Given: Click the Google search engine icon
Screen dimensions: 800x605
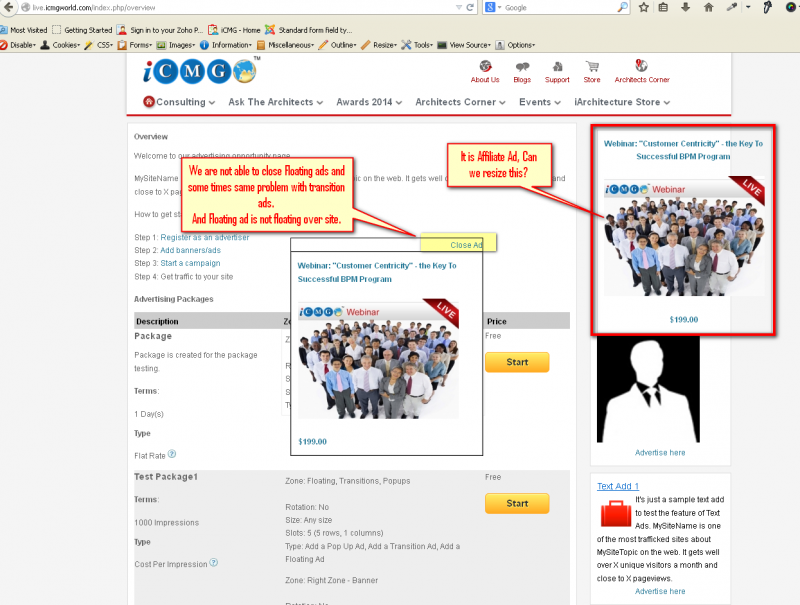Looking at the screenshot, I should click(x=490, y=7).
